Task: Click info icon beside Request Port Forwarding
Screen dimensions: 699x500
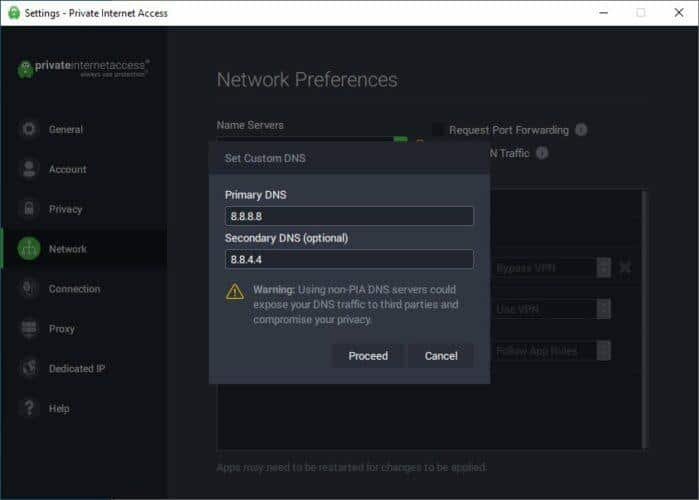Action: pos(581,130)
